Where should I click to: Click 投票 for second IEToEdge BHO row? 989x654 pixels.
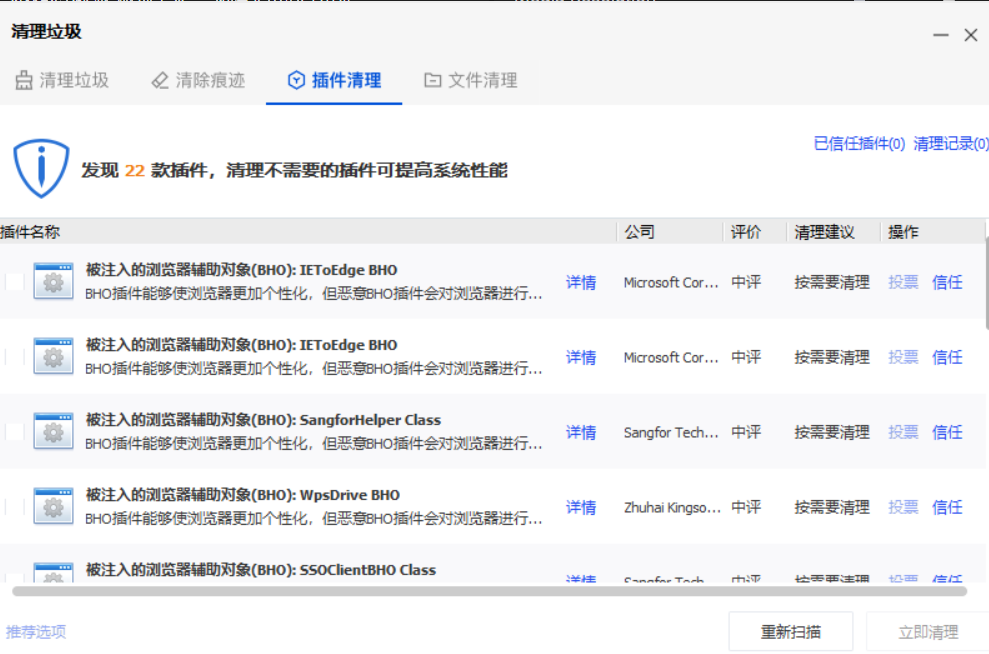point(903,357)
